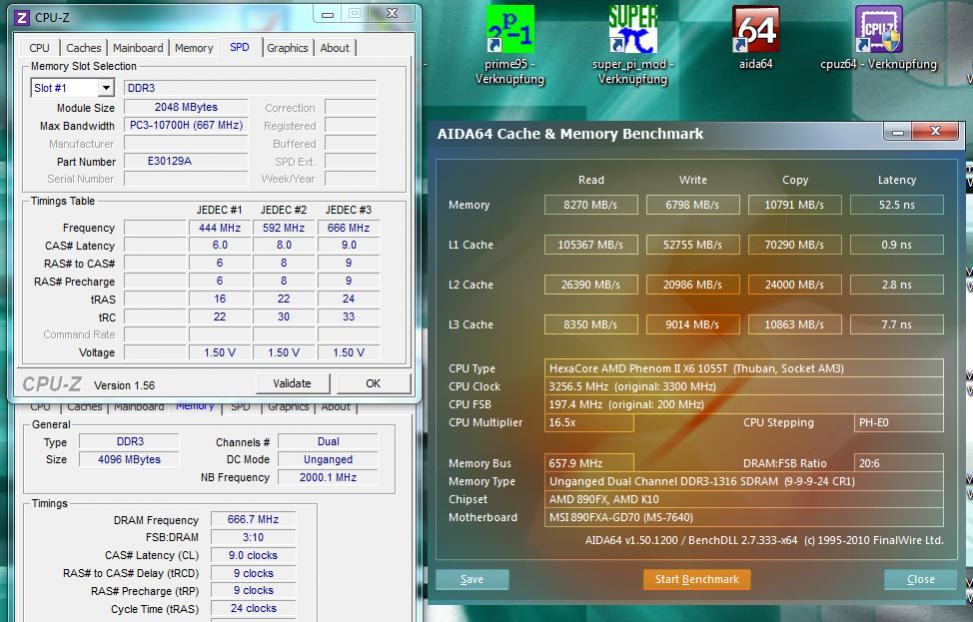Open the aida64 desktop icon
Image resolution: width=973 pixels, height=622 pixels.
tap(755, 37)
